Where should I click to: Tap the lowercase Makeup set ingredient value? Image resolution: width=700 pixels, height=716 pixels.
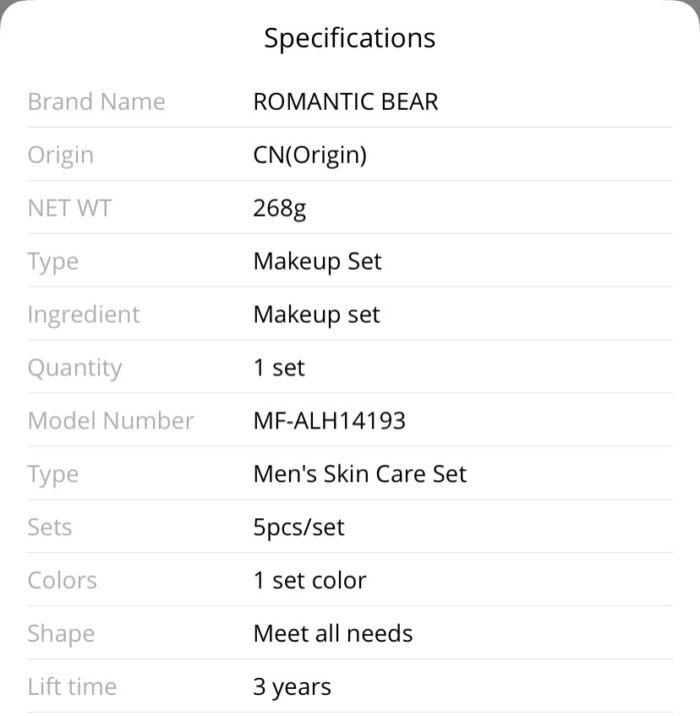tap(316, 315)
